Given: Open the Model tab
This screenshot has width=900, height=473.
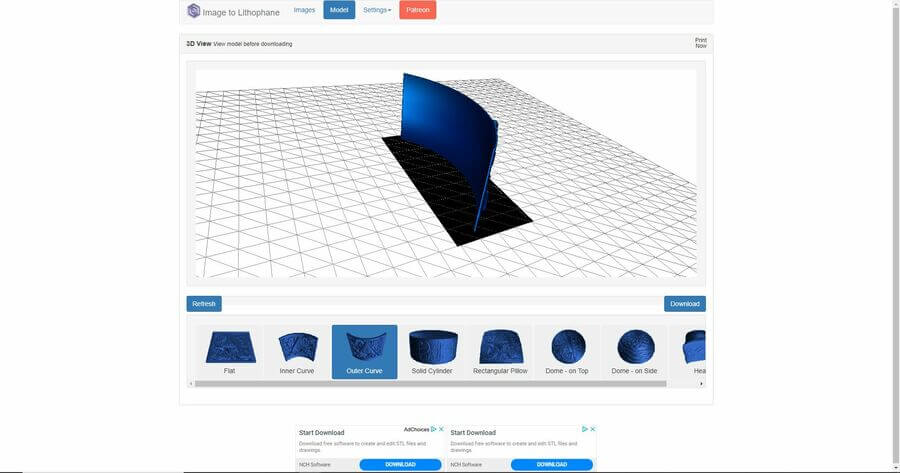Looking at the screenshot, I should tap(339, 10).
